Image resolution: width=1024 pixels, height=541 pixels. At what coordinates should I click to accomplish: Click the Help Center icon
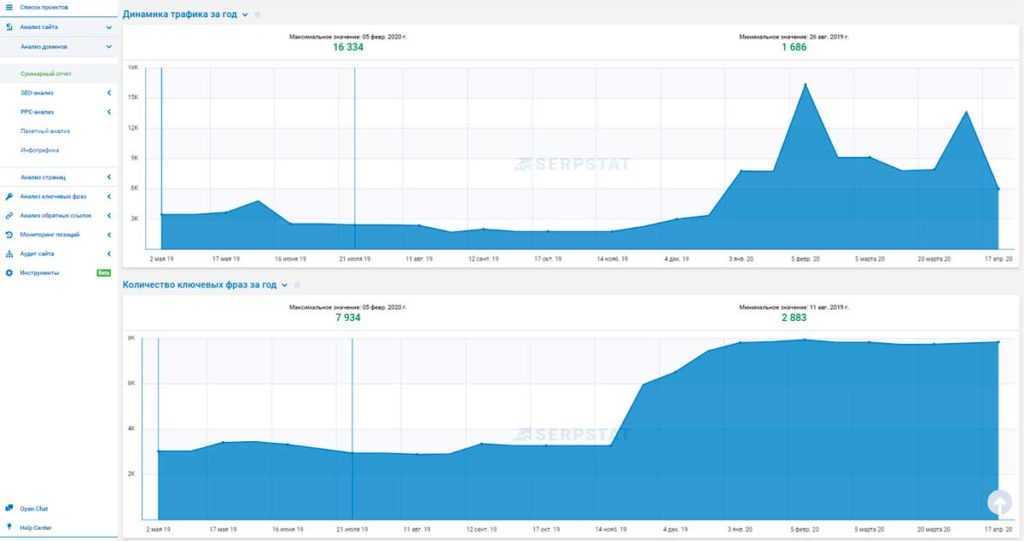pyautogui.click(x=9, y=527)
